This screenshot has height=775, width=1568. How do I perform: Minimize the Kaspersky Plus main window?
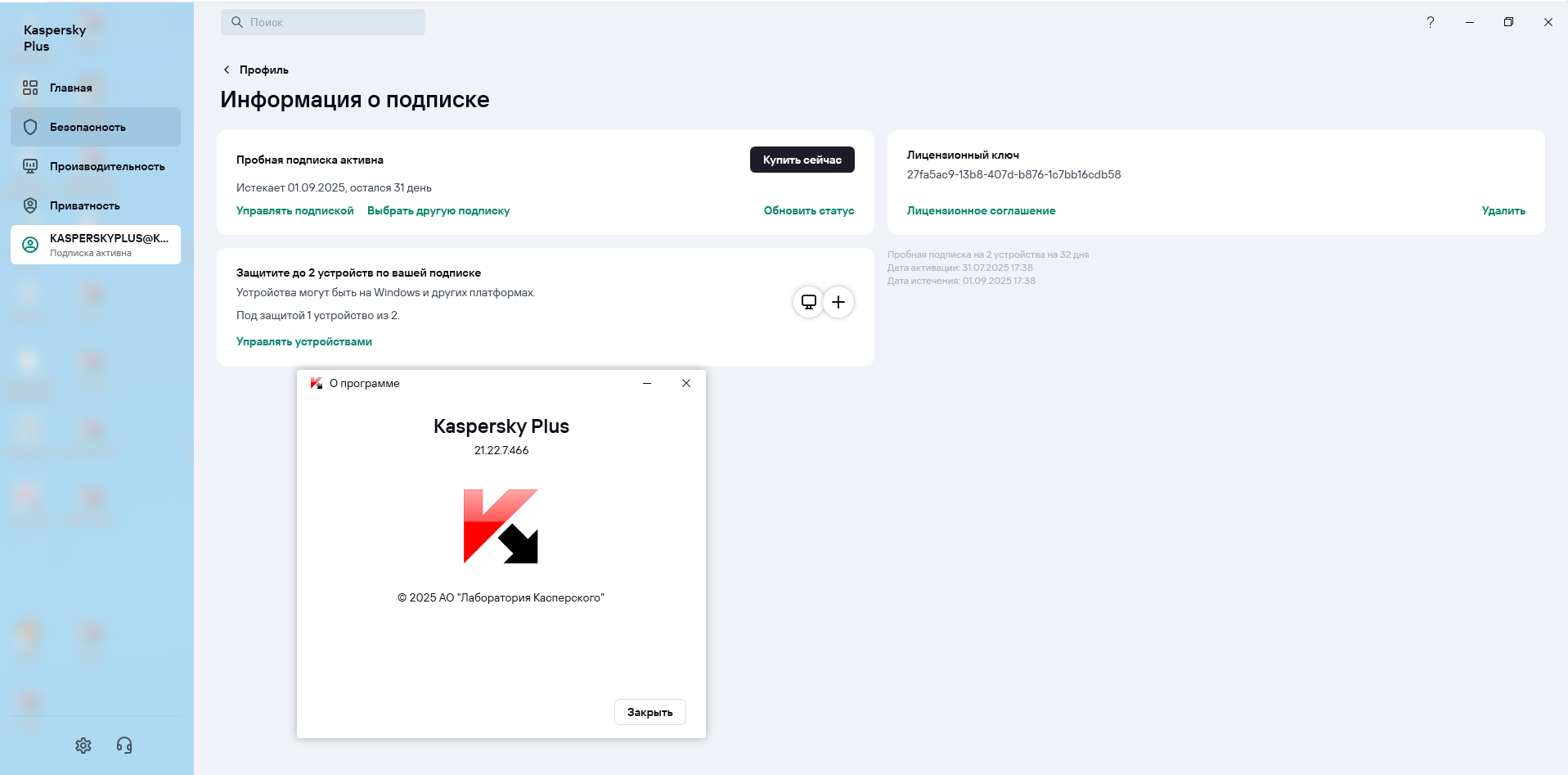[1470, 22]
